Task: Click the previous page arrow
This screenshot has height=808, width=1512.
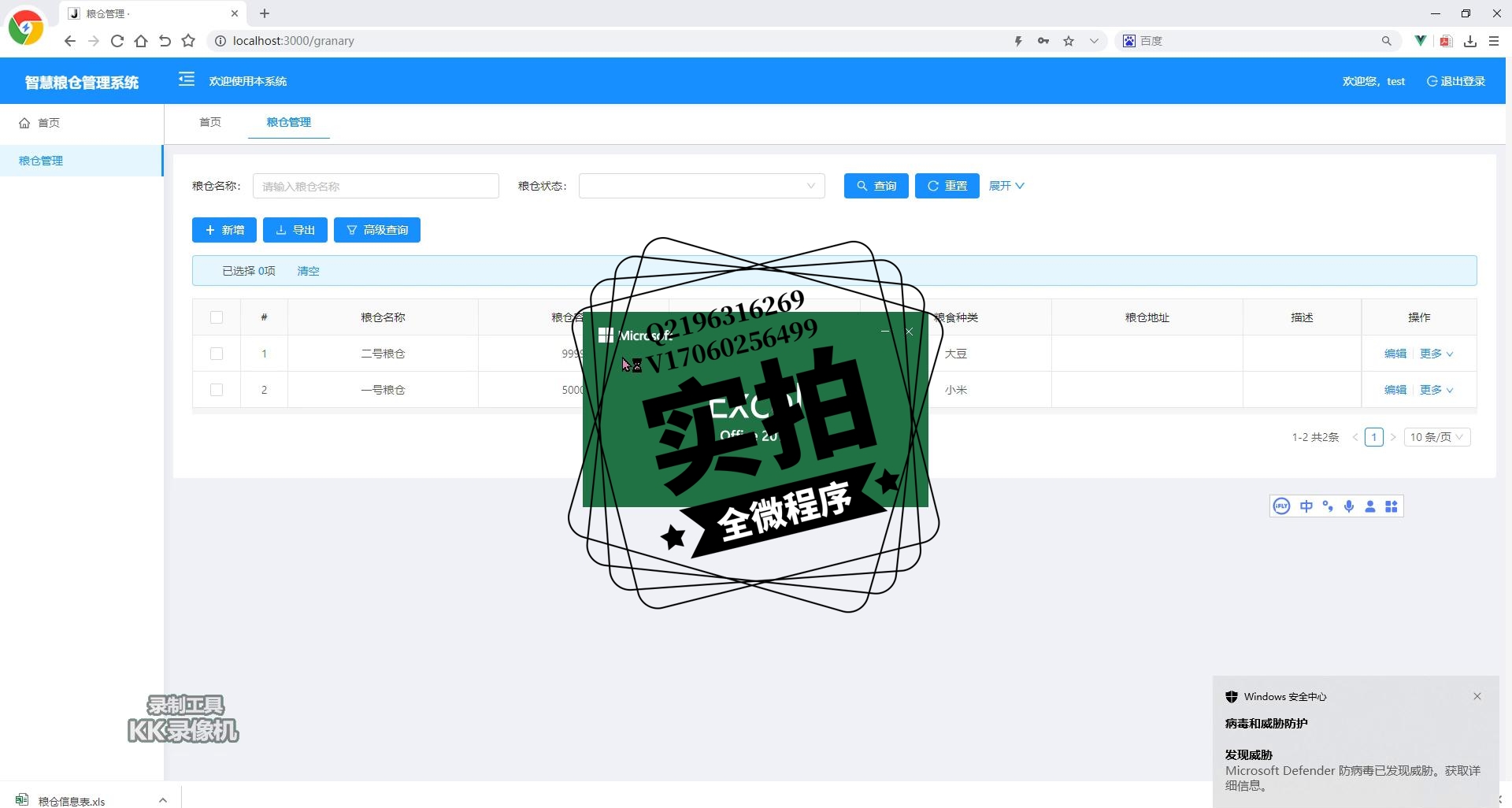Action: coord(1355,437)
